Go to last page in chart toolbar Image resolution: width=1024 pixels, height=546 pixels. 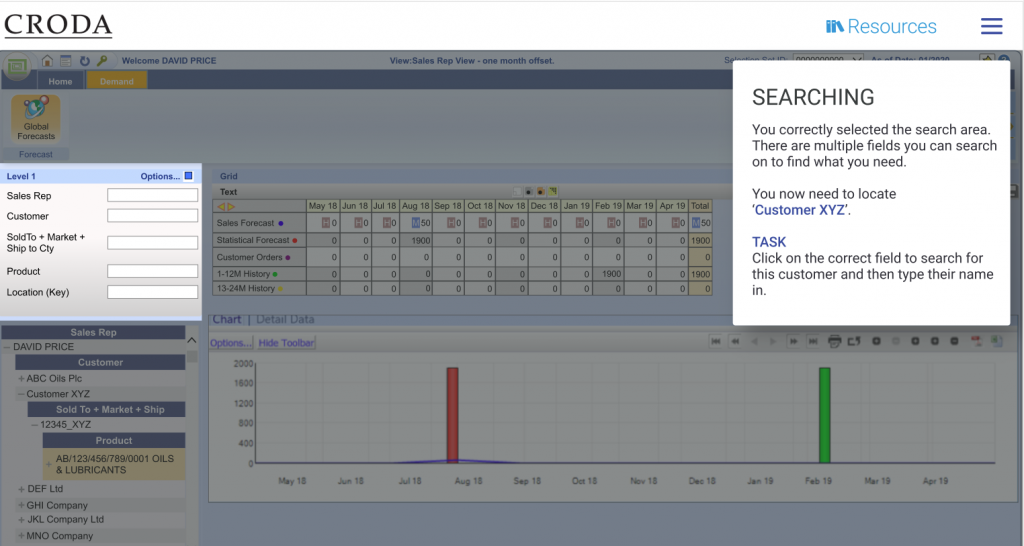click(x=813, y=341)
